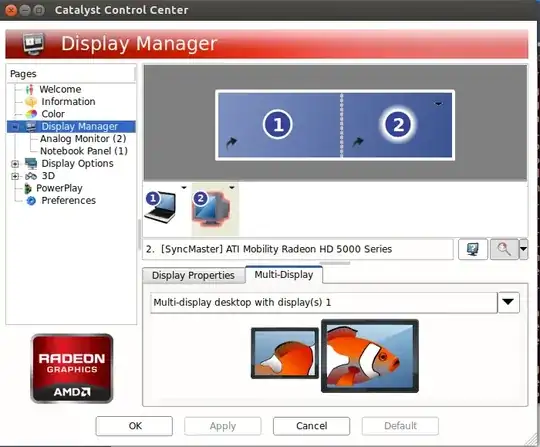Click the Display Manager header monitor icon
540x447 pixels.
pos(33,44)
